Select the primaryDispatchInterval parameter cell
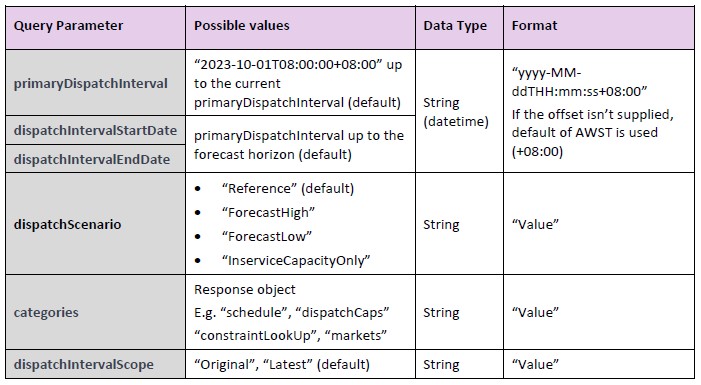Image resolution: width=701 pixels, height=385 pixels. [x=95, y=83]
